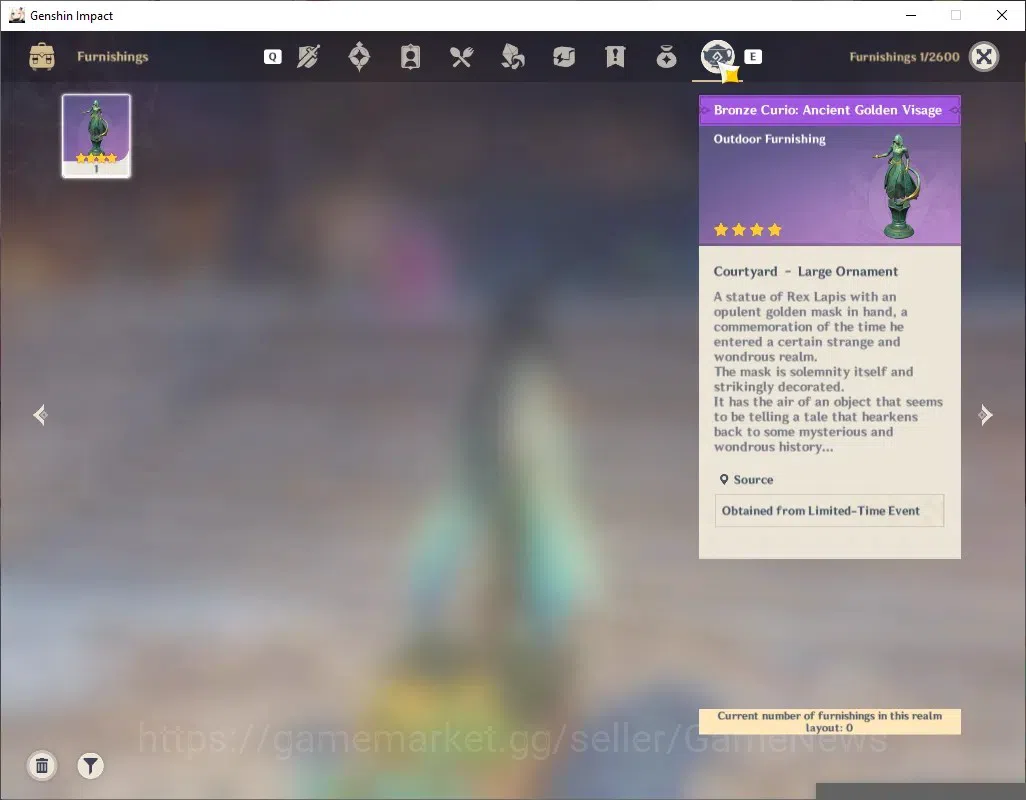
Task: Open the Gadgets inventory tab
Action: [x=564, y=57]
